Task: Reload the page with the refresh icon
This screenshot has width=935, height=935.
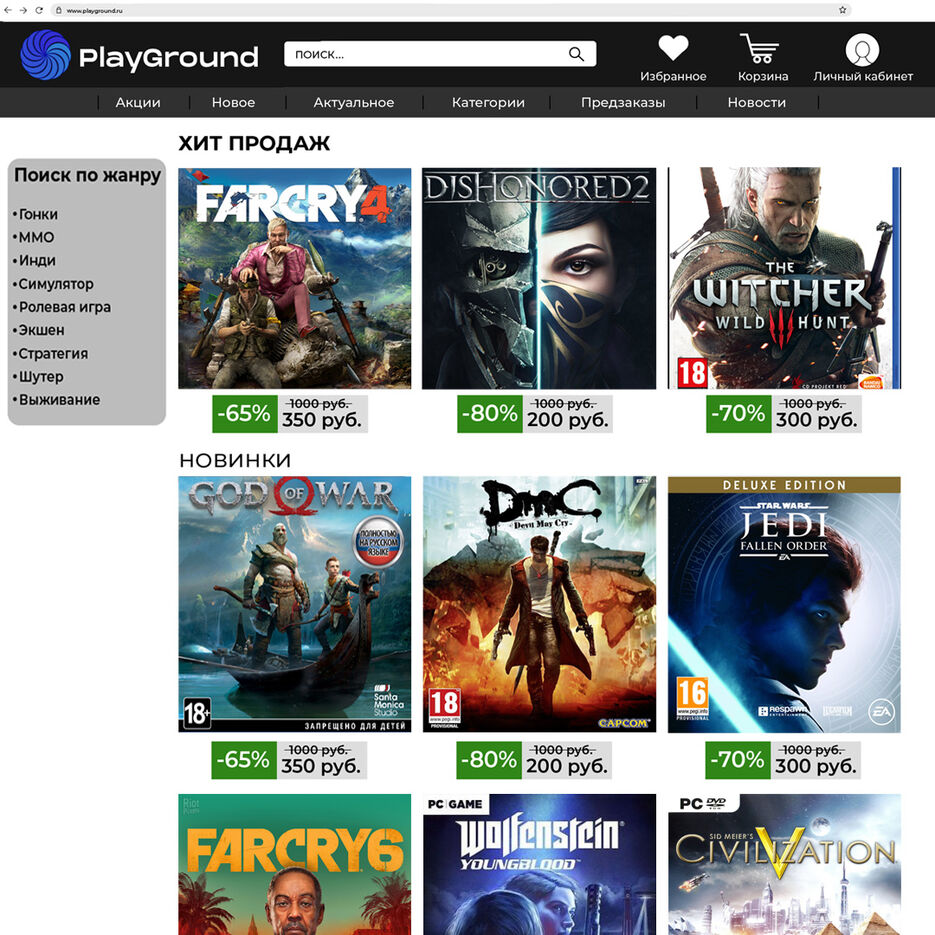Action: coord(39,10)
